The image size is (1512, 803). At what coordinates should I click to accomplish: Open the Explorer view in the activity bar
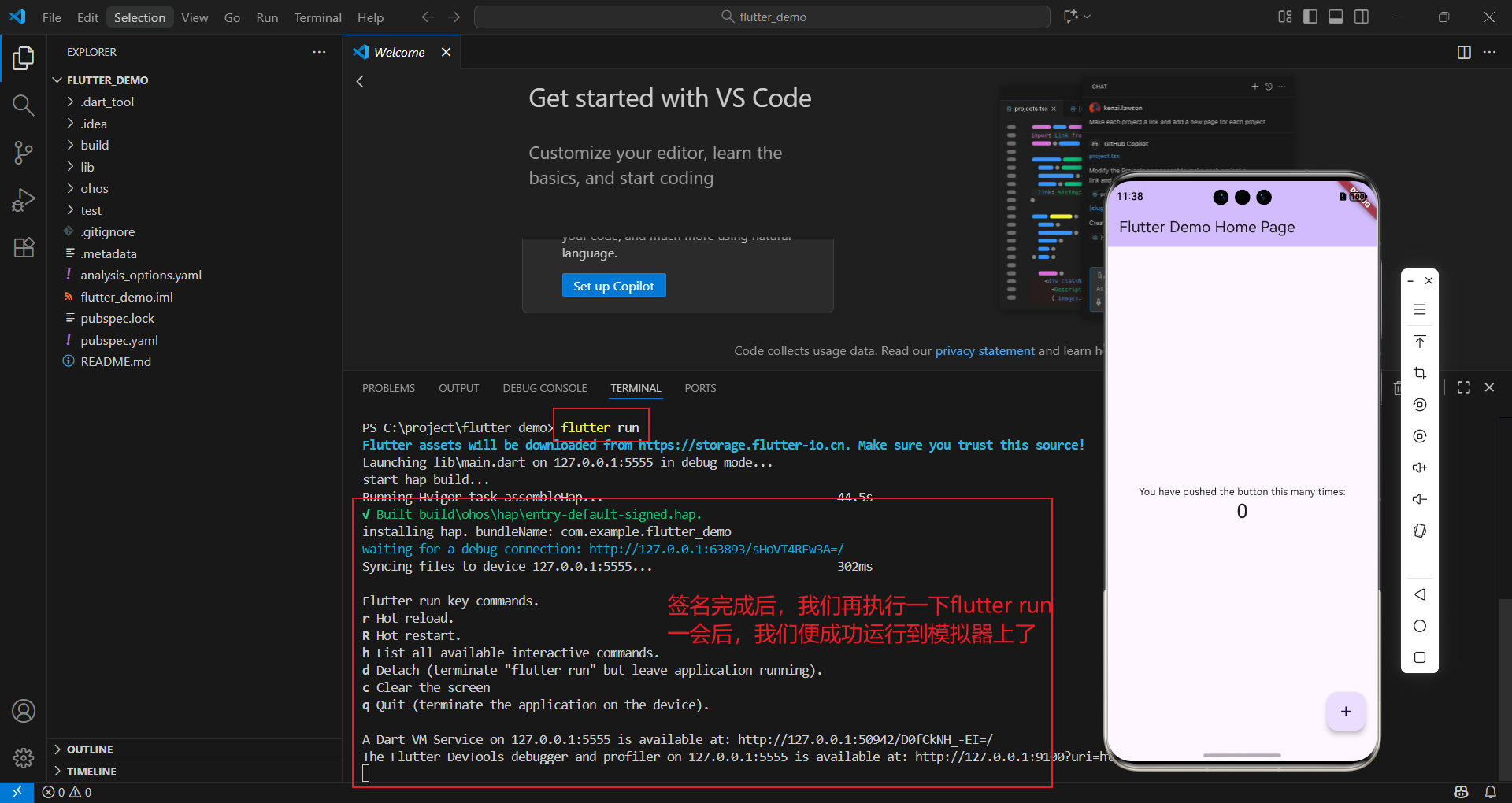point(24,58)
